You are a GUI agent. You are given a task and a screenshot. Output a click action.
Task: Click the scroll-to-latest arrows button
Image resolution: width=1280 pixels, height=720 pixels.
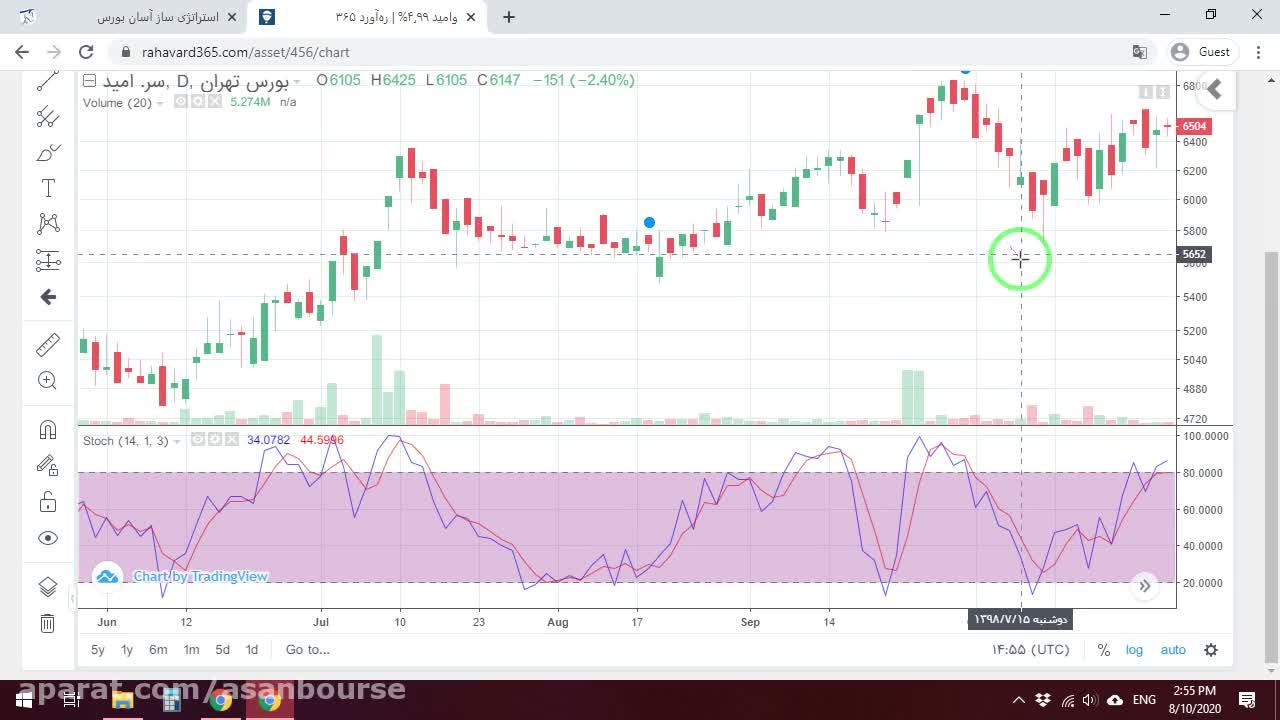pyautogui.click(x=1145, y=586)
